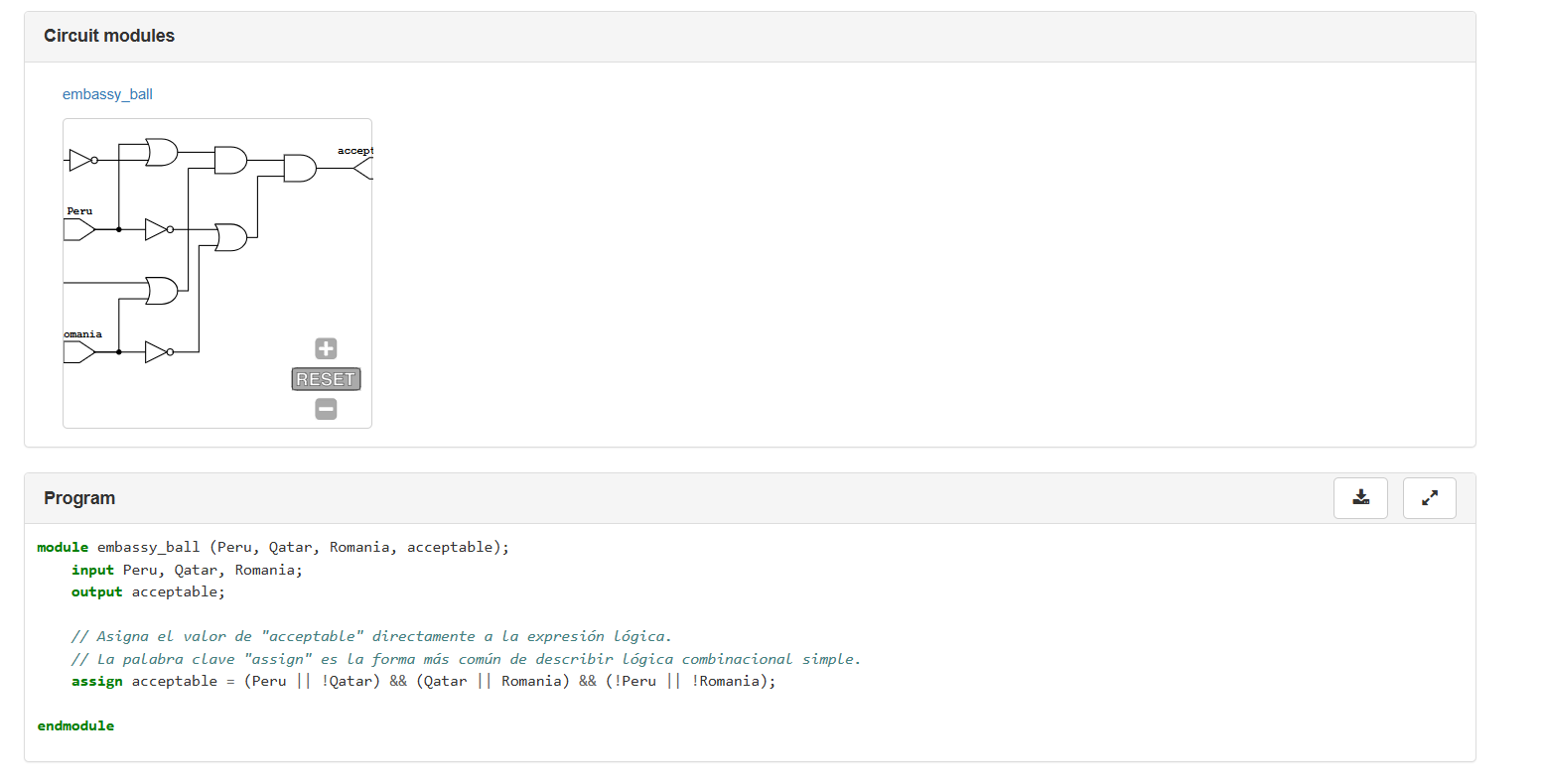
Task: Click the acceptable output pin symbol
Action: coord(363,169)
